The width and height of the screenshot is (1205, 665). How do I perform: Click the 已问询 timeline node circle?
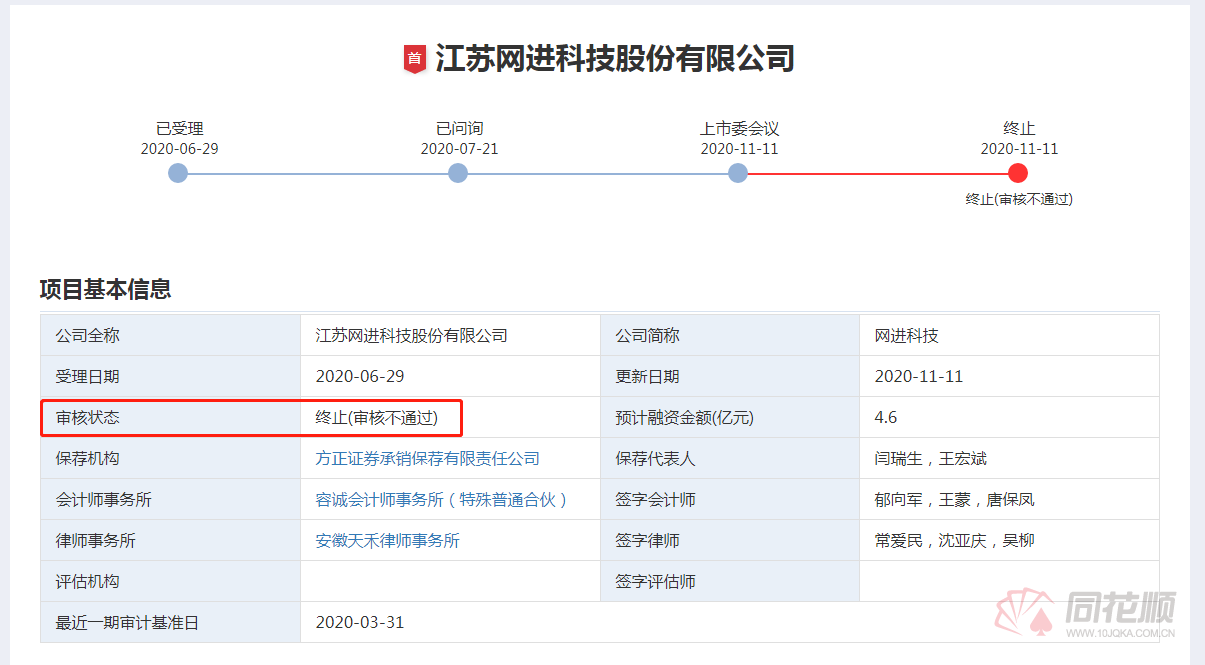coord(458,173)
